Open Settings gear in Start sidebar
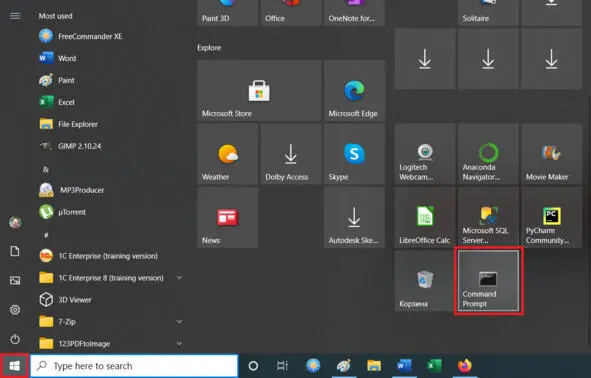Screen dimensions: 591x378 coord(15,310)
